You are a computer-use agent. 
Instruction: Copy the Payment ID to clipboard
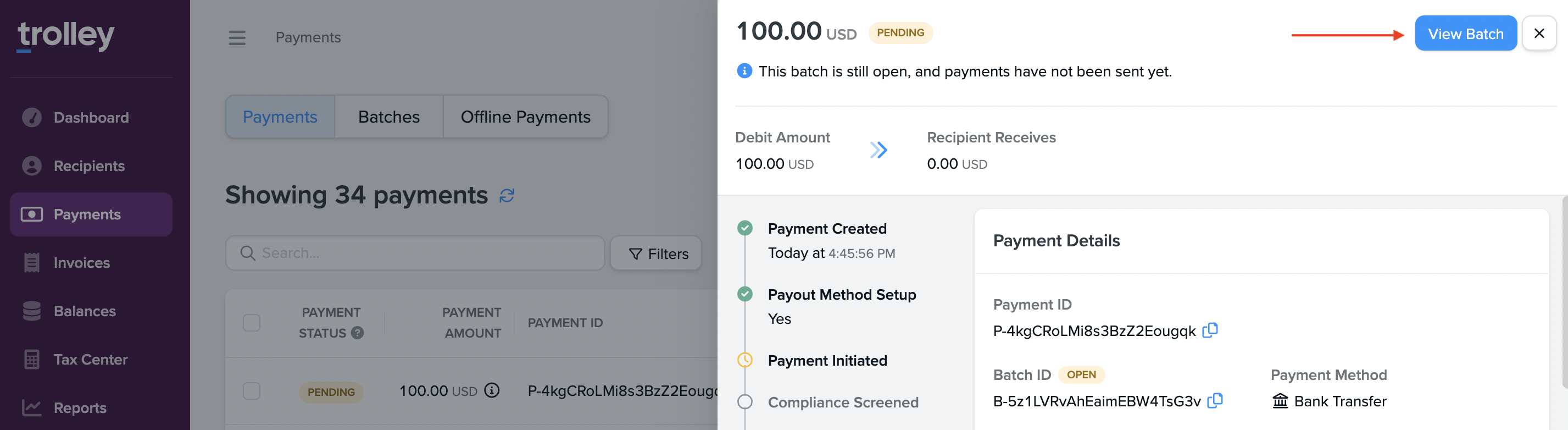1210,330
